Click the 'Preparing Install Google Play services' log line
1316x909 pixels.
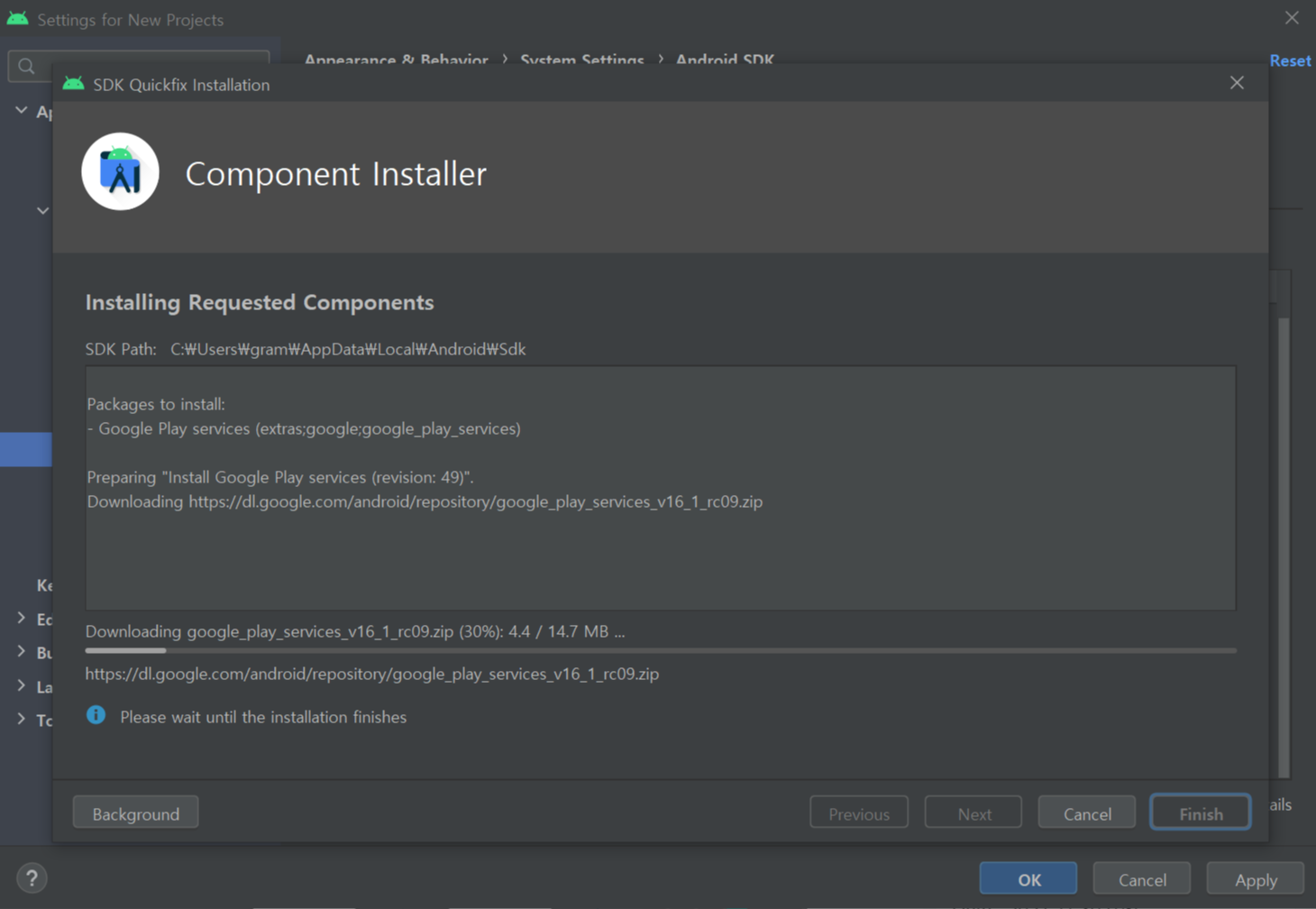point(280,477)
